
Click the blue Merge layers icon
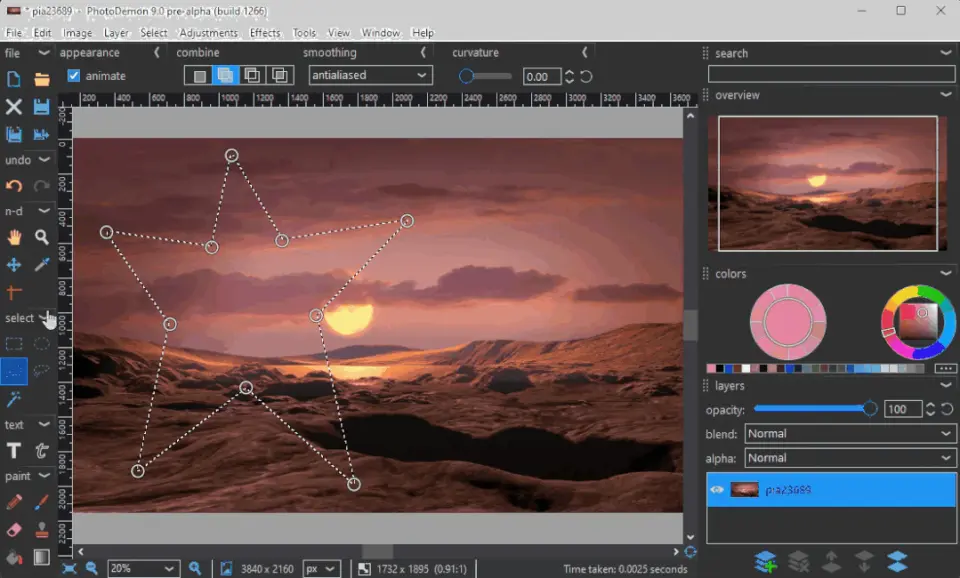click(897, 561)
